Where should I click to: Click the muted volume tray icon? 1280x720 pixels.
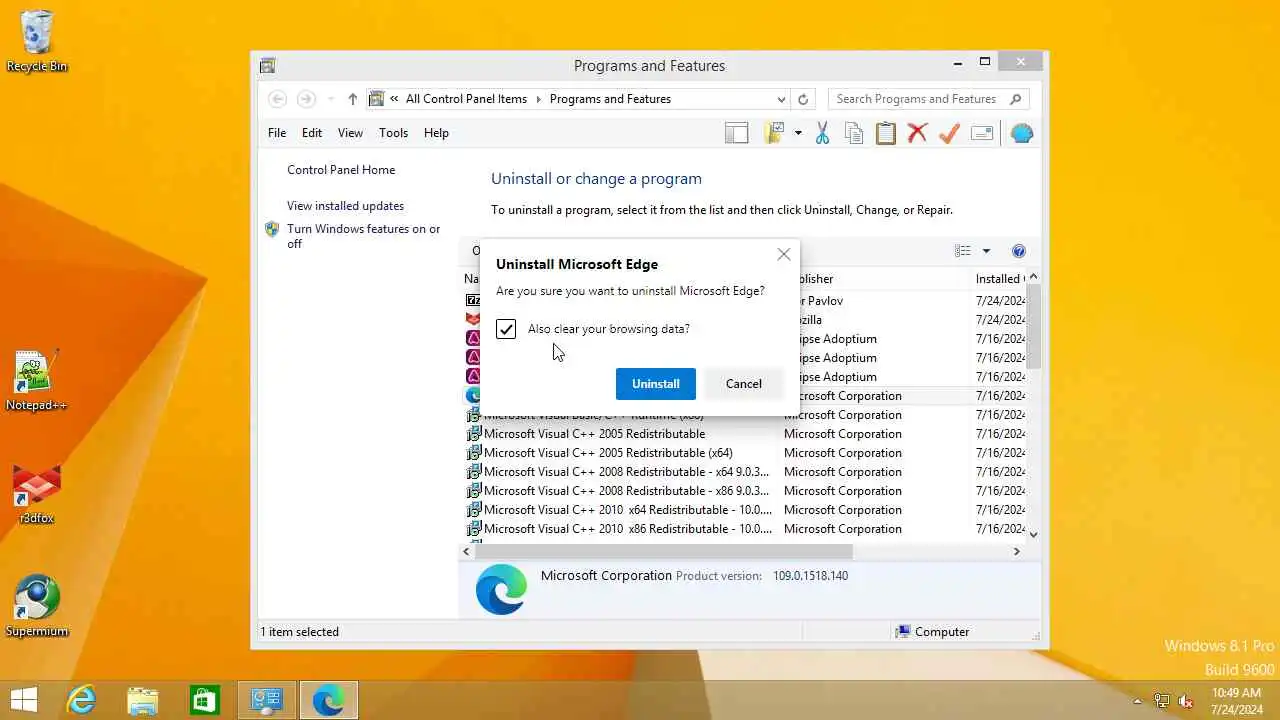[x=1186, y=701]
